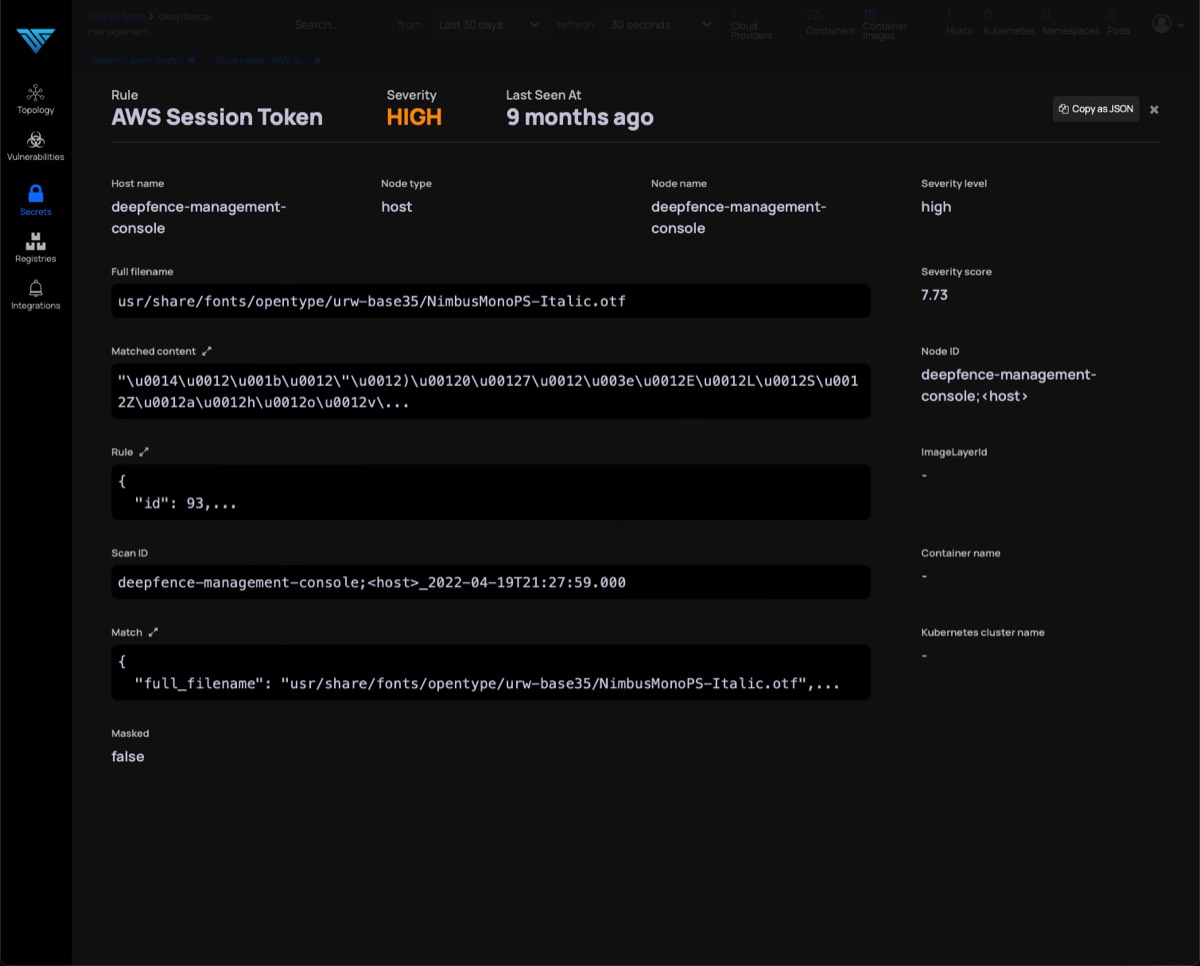Viewport: 1200px width, 966px height.
Task: Click the Kubernetes cluster name dash value
Action: [x=924, y=656]
